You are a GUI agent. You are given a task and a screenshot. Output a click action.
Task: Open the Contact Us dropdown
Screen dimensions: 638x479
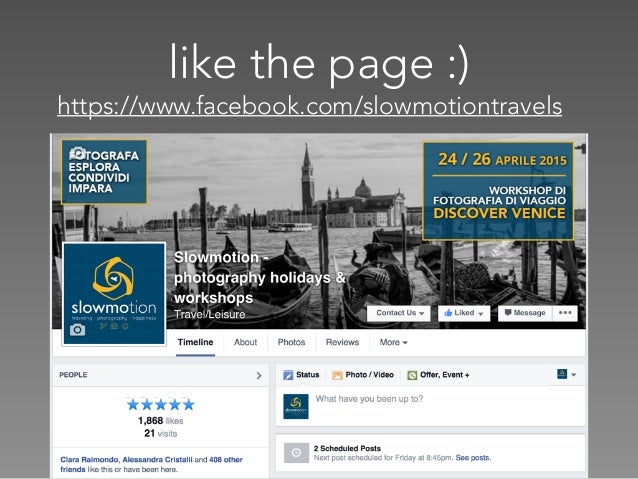pos(399,313)
